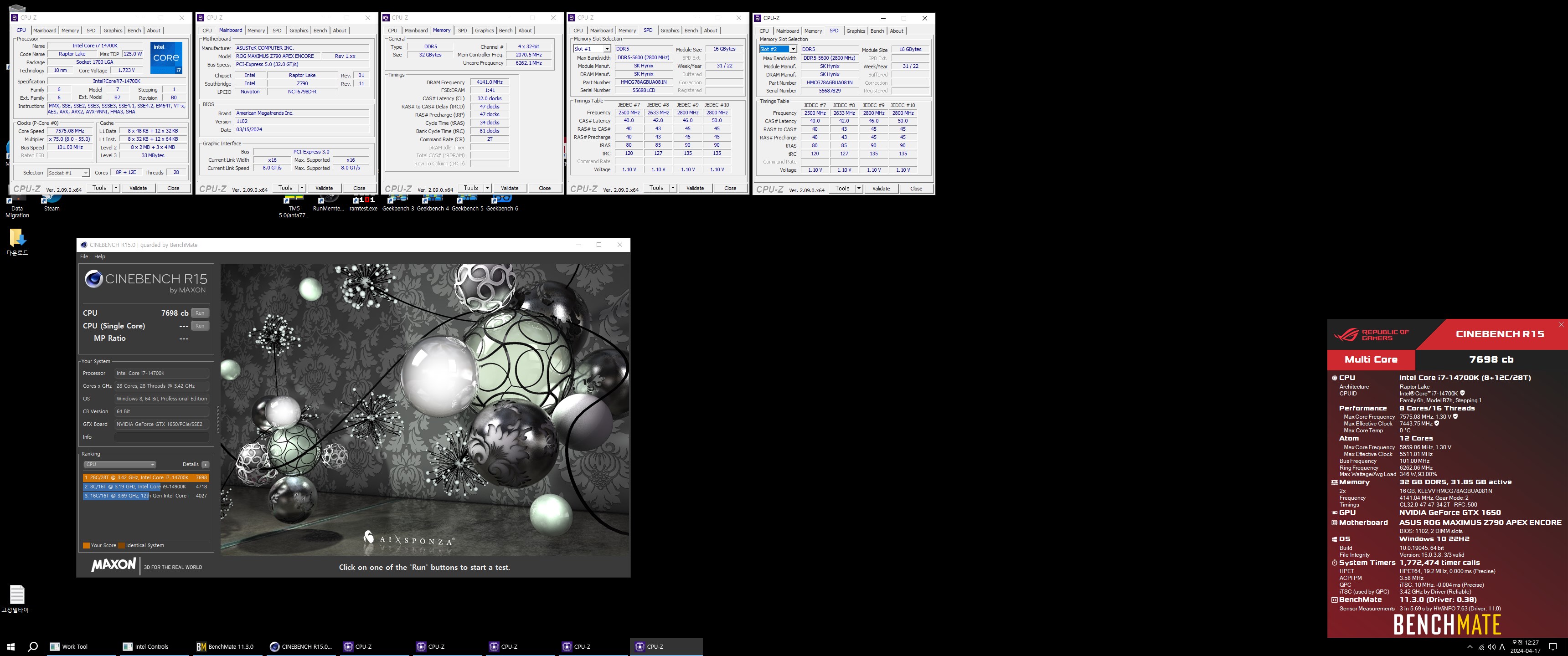
Task: Launch the RunMemte... desktop shortcut
Action: (328, 204)
